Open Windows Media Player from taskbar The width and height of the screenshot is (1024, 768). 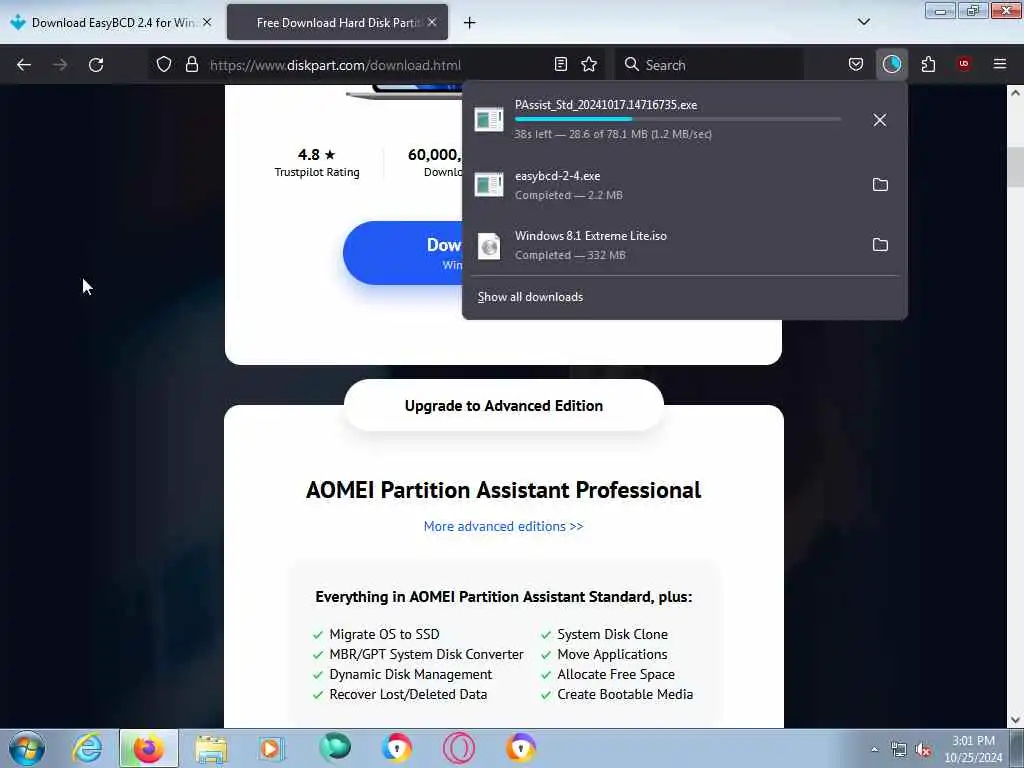pos(272,748)
